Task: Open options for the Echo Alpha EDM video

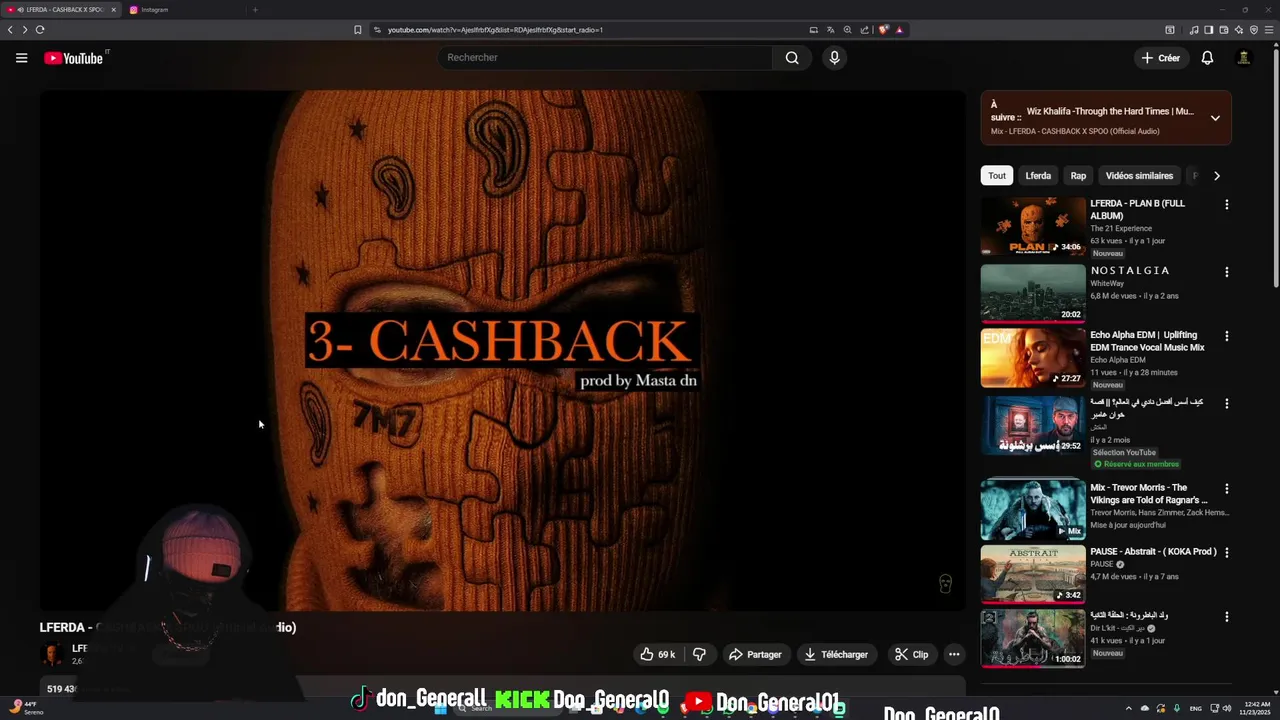Action: point(1227,336)
